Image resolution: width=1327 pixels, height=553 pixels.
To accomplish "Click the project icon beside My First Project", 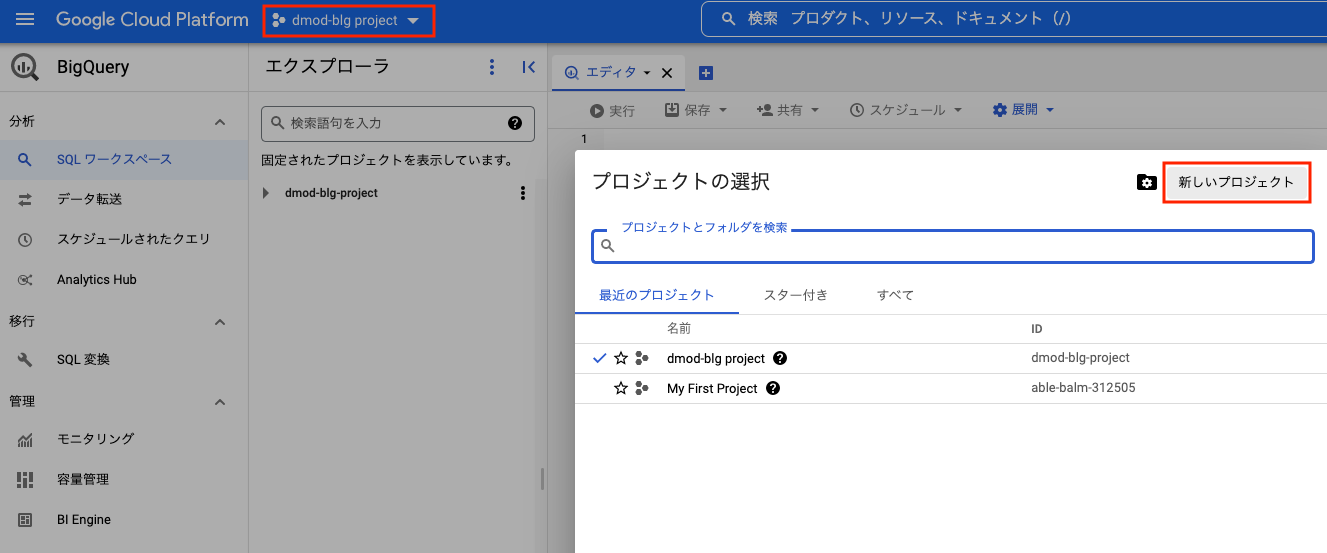I will pyautogui.click(x=642, y=388).
